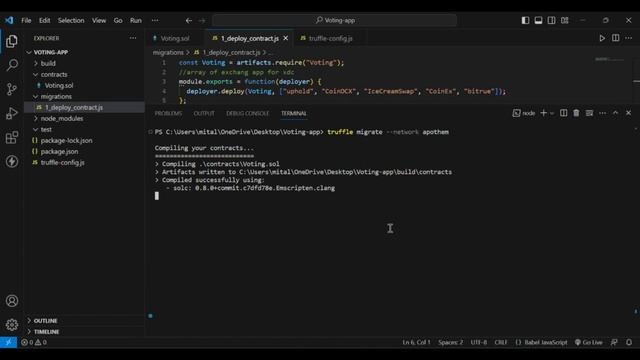Click the errors and warnings count in status bar

(x=34, y=342)
